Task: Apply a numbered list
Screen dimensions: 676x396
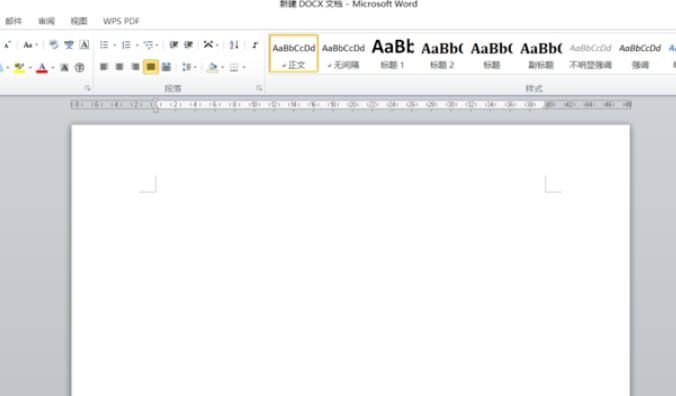Action: (x=126, y=45)
